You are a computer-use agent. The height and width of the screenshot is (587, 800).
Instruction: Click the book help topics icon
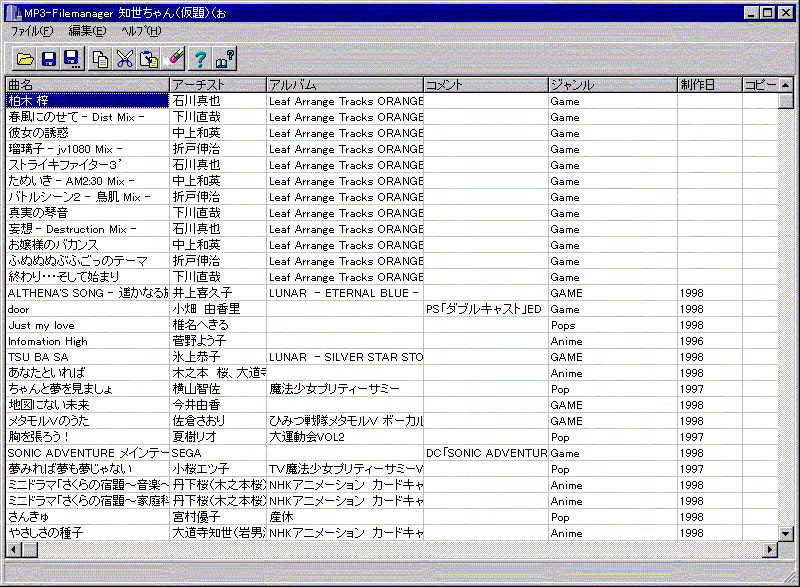(x=224, y=59)
